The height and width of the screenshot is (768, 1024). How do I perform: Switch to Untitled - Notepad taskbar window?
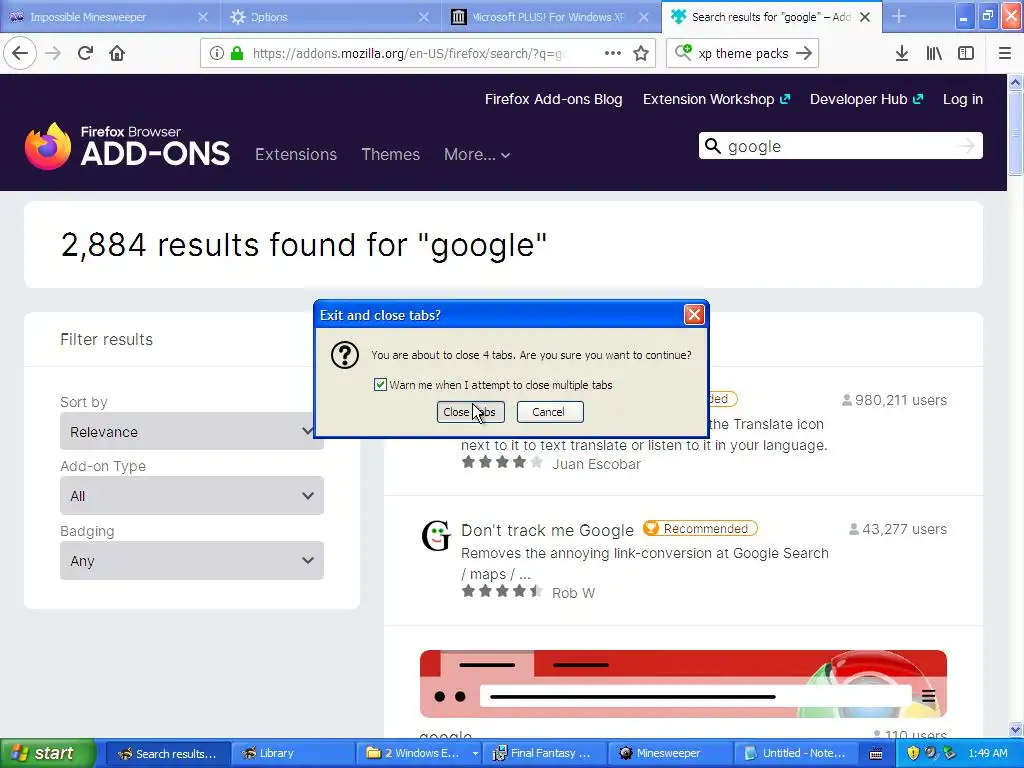(x=795, y=754)
